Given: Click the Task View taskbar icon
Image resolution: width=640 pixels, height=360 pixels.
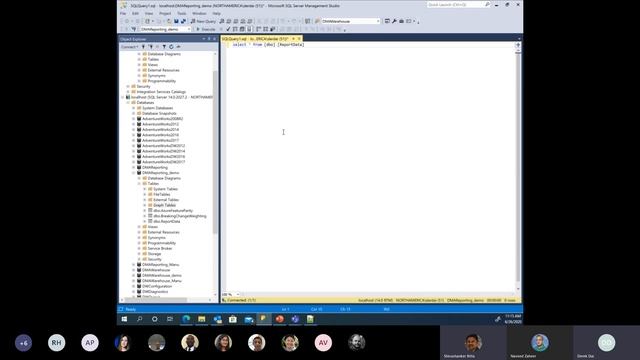Looking at the screenshot, I should 170,319.
